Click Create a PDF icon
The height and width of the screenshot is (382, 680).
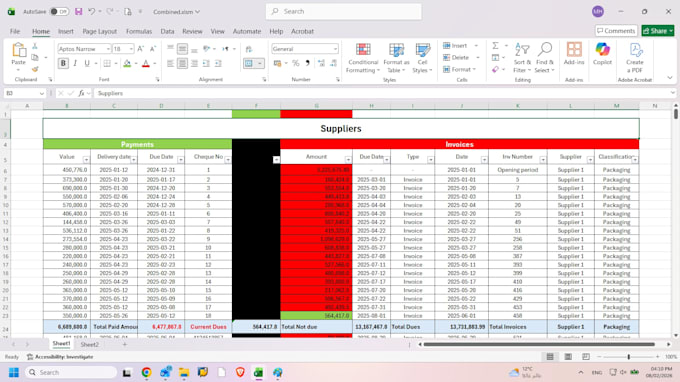[635, 58]
